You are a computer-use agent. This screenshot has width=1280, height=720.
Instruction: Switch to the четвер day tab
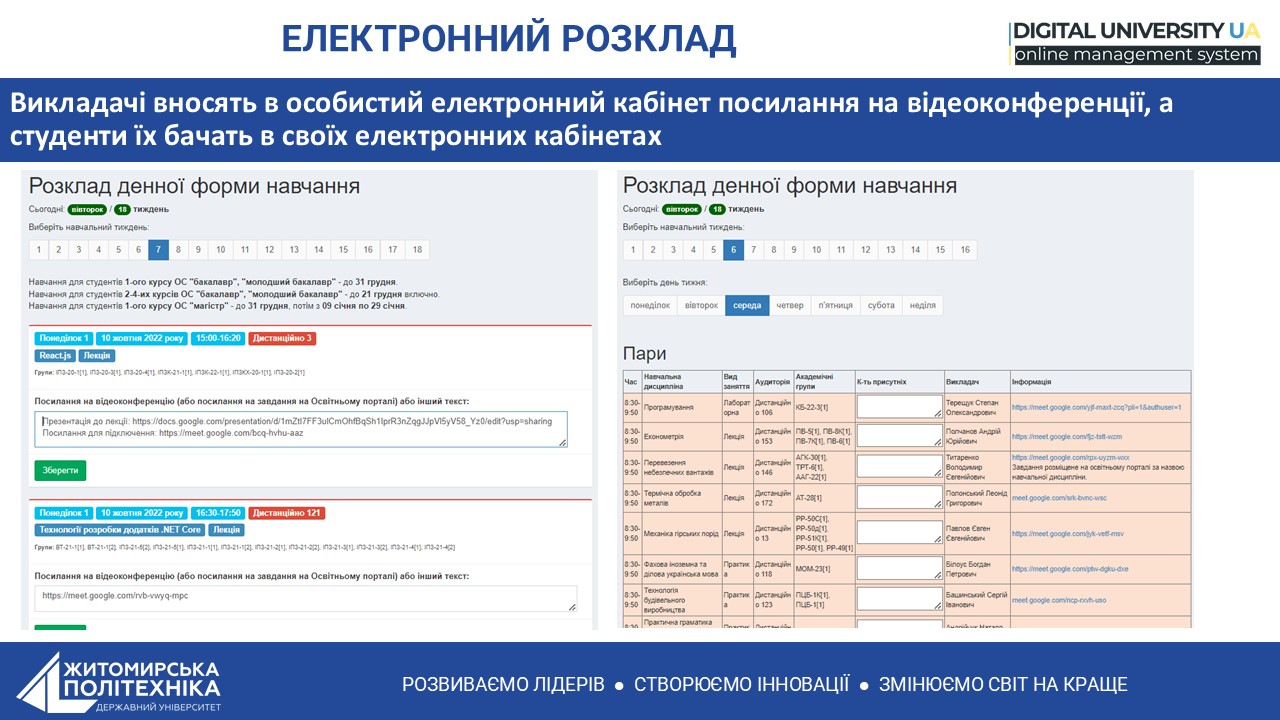(790, 306)
